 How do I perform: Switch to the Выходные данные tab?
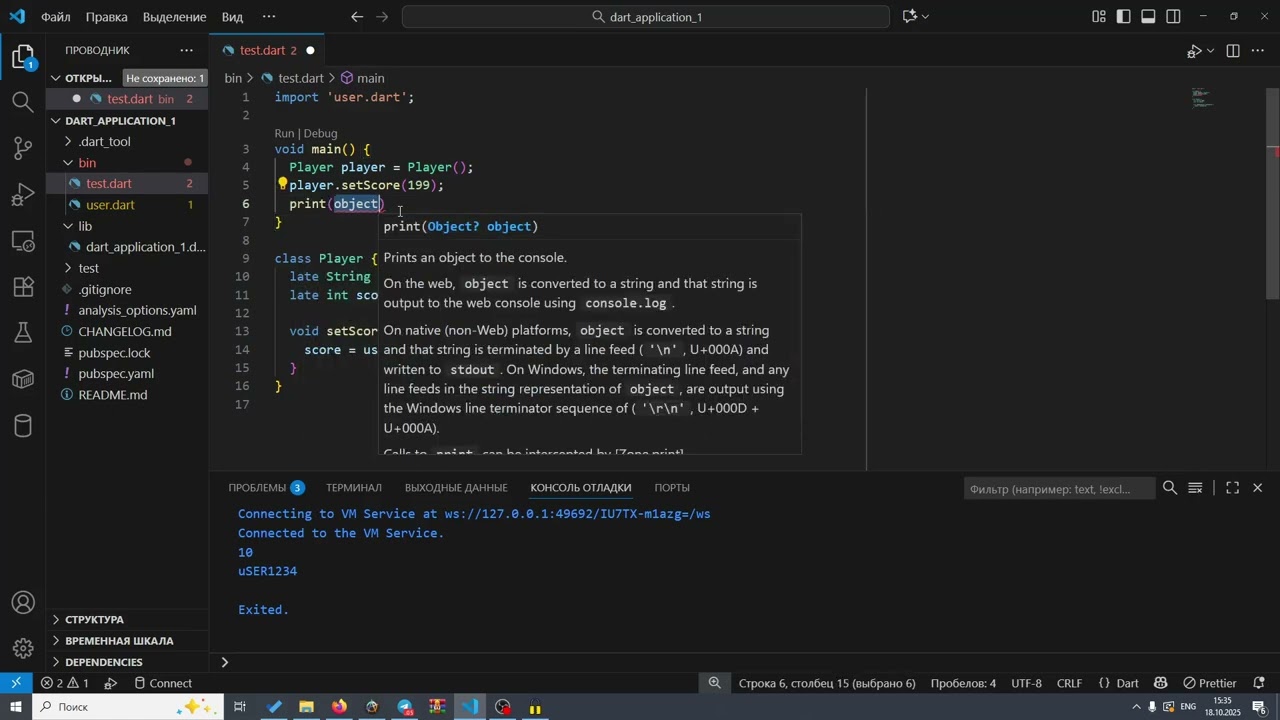456,488
